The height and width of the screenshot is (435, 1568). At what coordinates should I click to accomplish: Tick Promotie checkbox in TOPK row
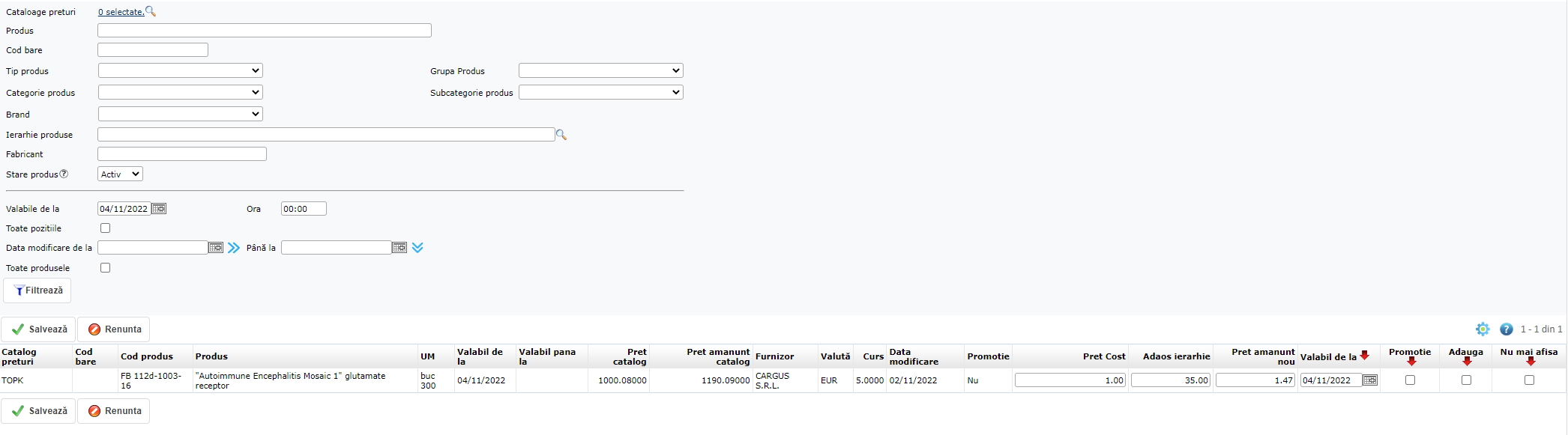(1410, 380)
